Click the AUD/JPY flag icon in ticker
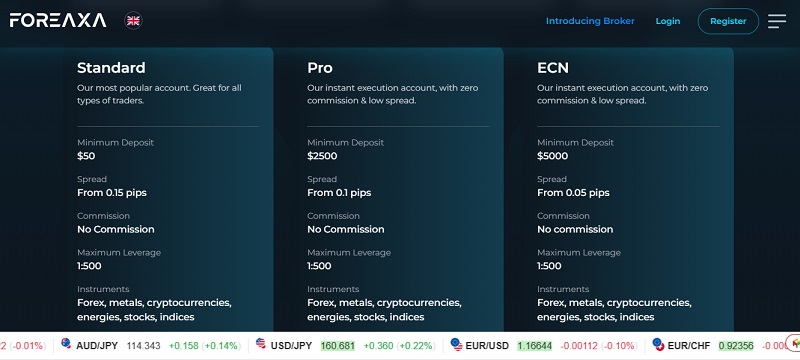Image resolution: width=800 pixels, height=360 pixels. tap(66, 344)
